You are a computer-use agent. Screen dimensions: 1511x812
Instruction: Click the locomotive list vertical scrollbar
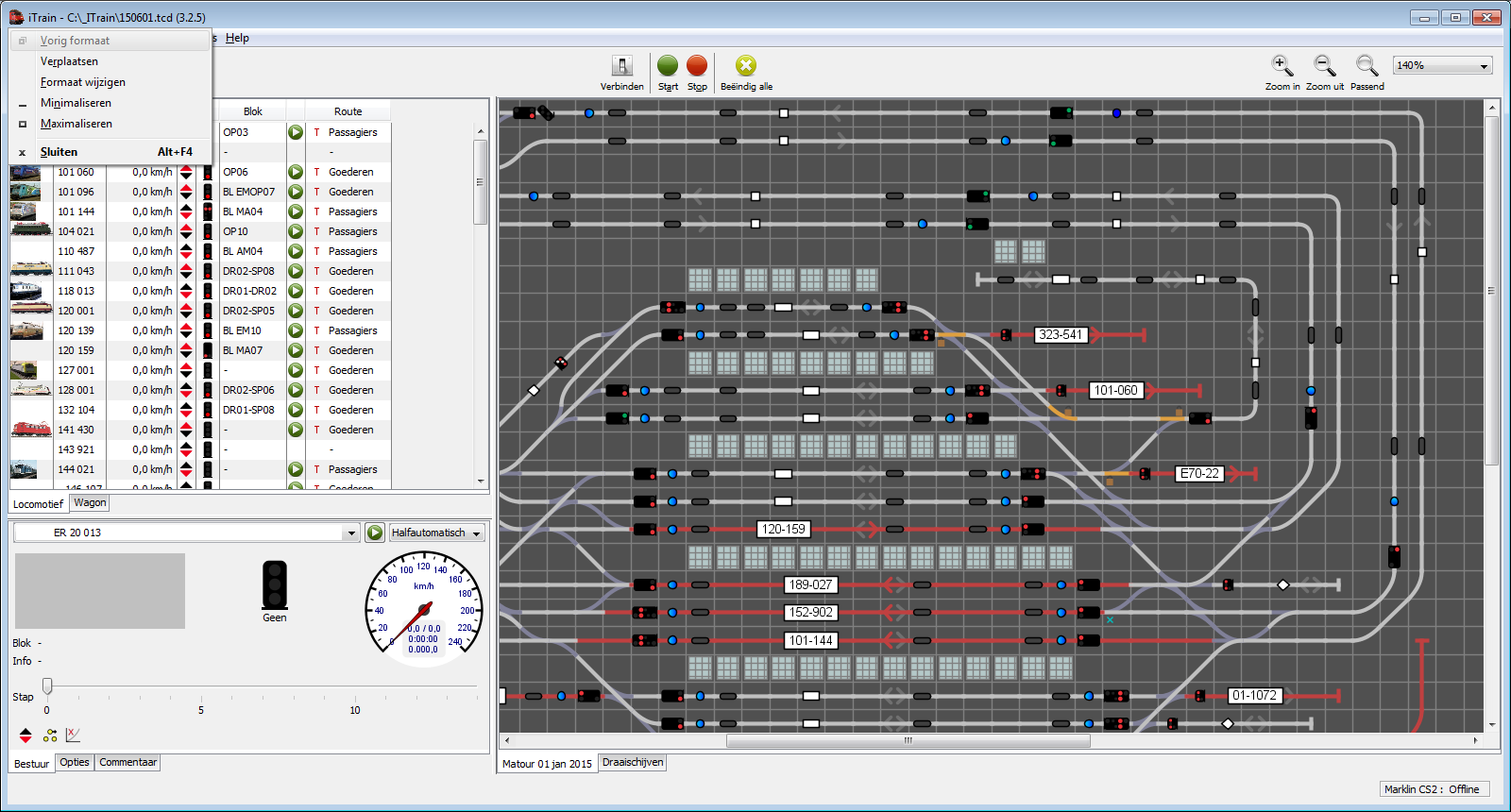[x=480, y=182]
